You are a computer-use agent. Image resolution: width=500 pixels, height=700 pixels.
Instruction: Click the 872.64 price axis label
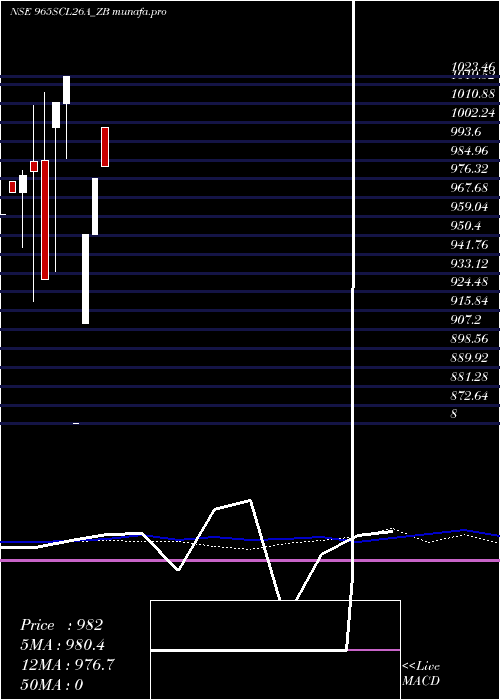[x=469, y=396]
